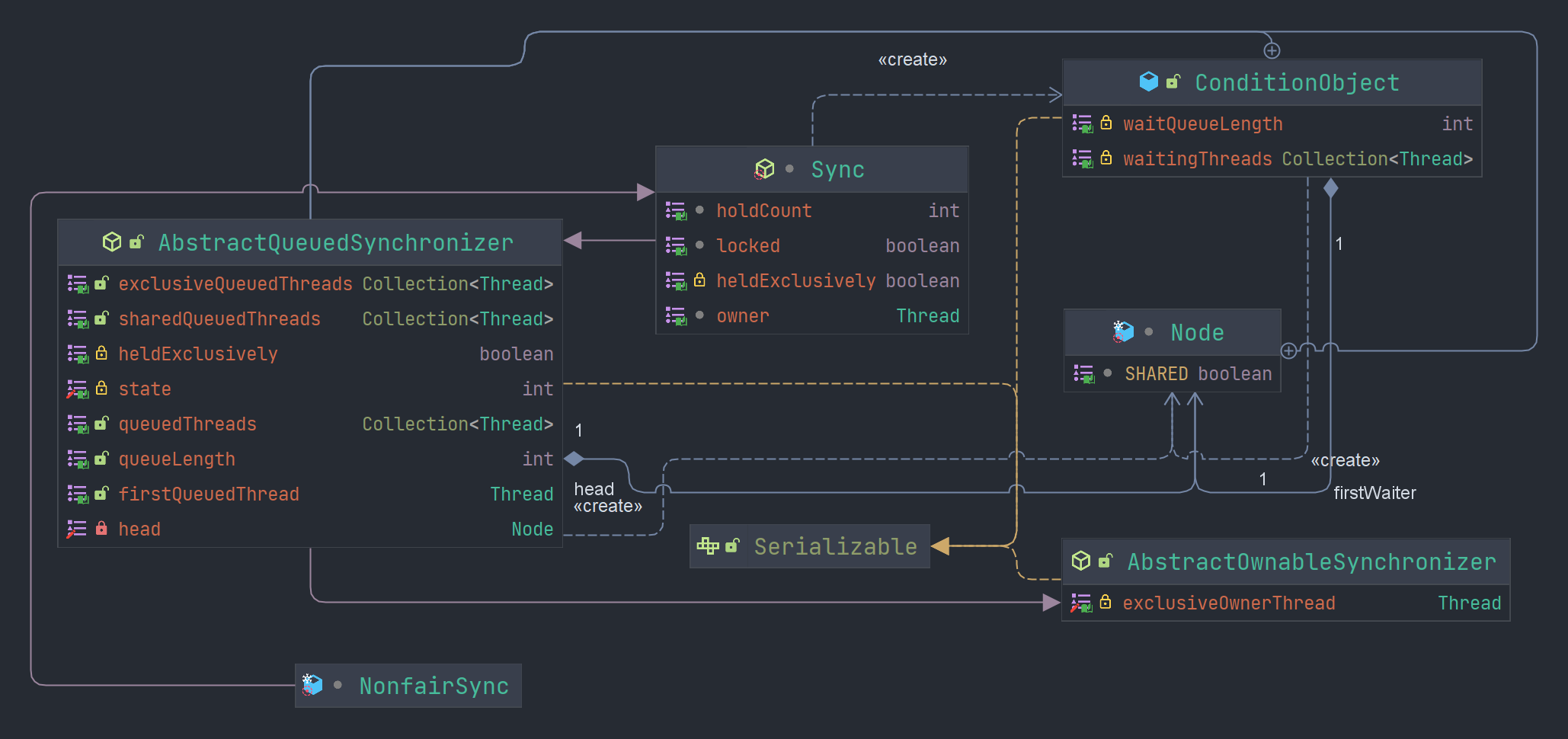Image resolution: width=1568 pixels, height=739 pixels.
Task: Click the composition diamond below ConditionObject
Action: [x=1330, y=187]
